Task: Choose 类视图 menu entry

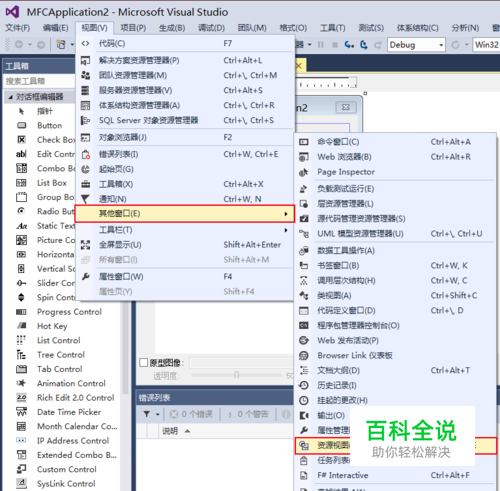Action: pos(396,295)
